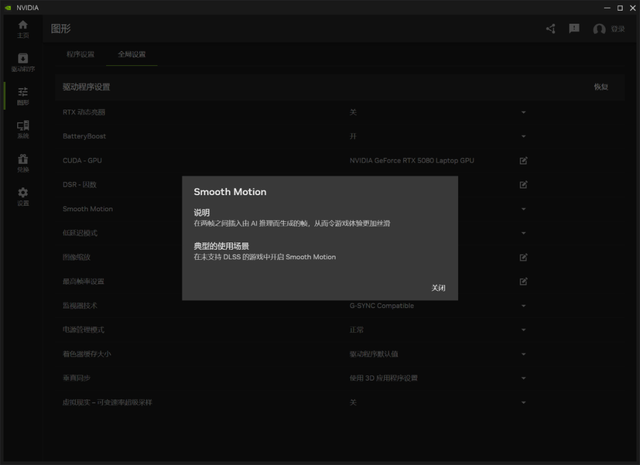Click the 说明 heading in dialog
Image resolution: width=640 pixels, height=465 pixels.
202,213
